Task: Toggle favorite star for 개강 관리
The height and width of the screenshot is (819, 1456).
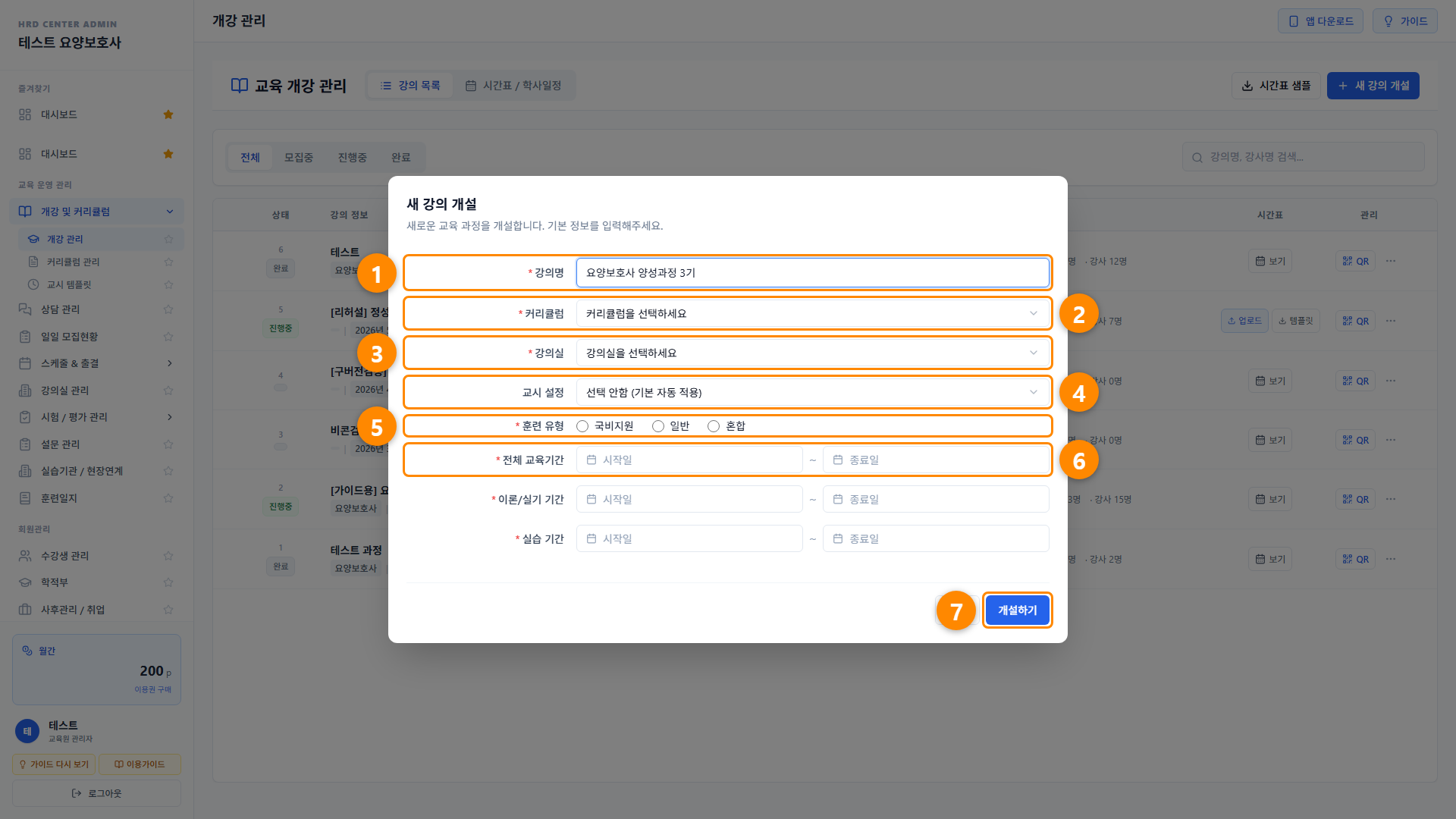Action: (x=168, y=239)
